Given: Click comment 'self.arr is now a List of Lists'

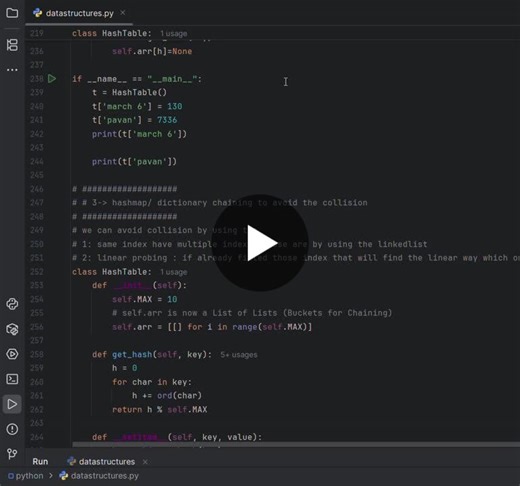Looking at the screenshot, I should click(x=252, y=313).
